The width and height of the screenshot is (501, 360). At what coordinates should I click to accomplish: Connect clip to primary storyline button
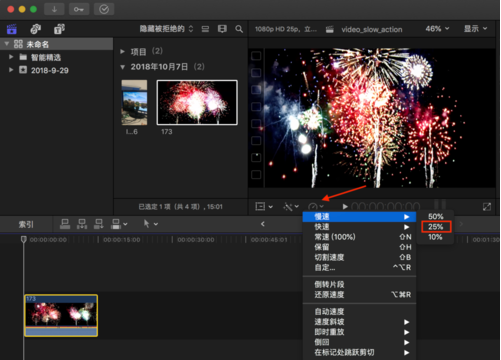pos(65,224)
